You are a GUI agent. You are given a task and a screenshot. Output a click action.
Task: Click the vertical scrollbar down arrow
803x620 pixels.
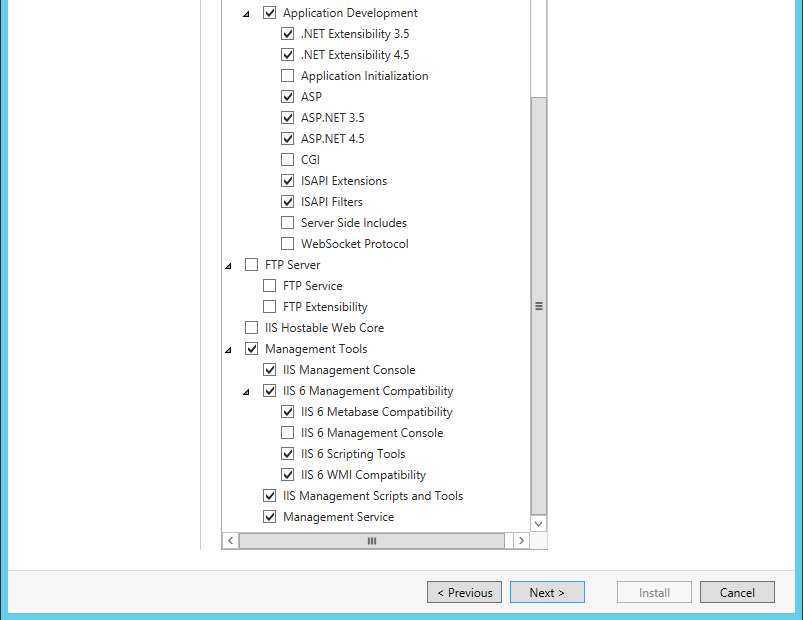pos(539,523)
